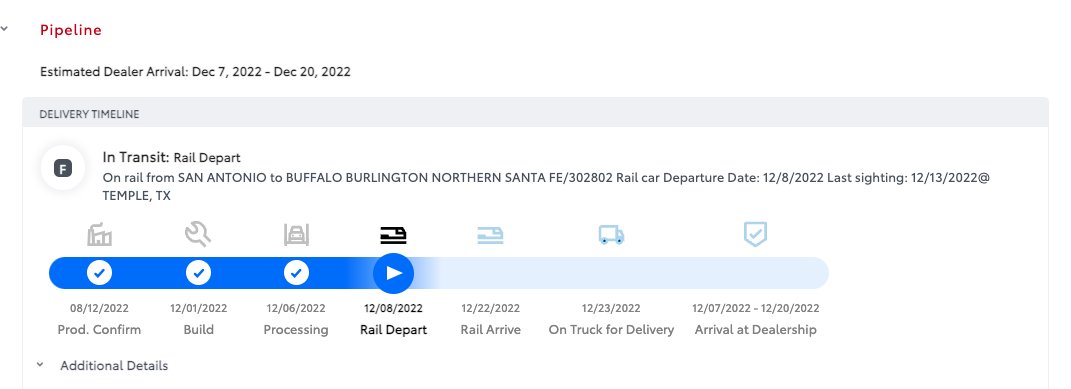Click the current-step play marker on timeline
Viewport: 1071px width, 389px height.
[393, 274]
